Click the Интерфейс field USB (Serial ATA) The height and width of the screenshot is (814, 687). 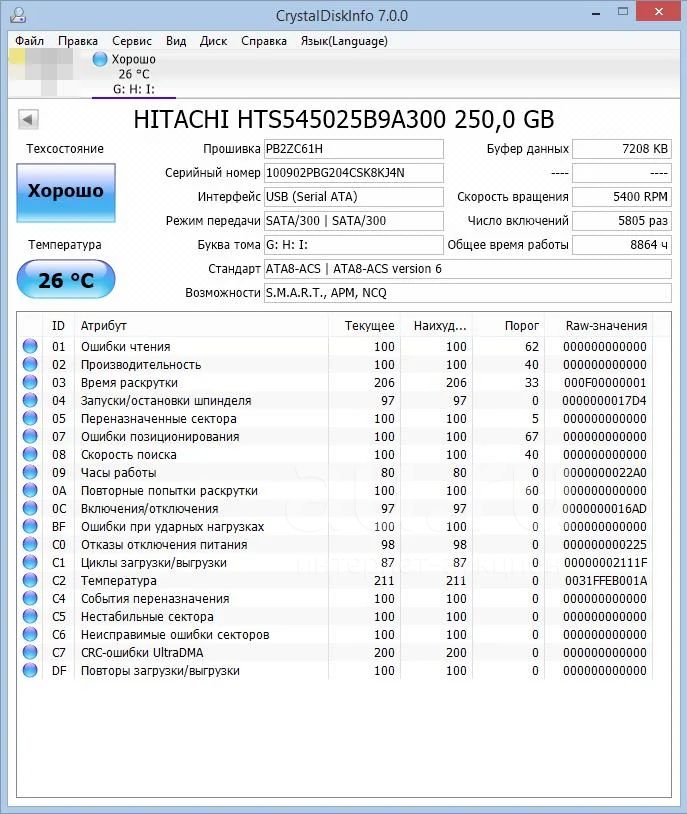click(x=354, y=197)
